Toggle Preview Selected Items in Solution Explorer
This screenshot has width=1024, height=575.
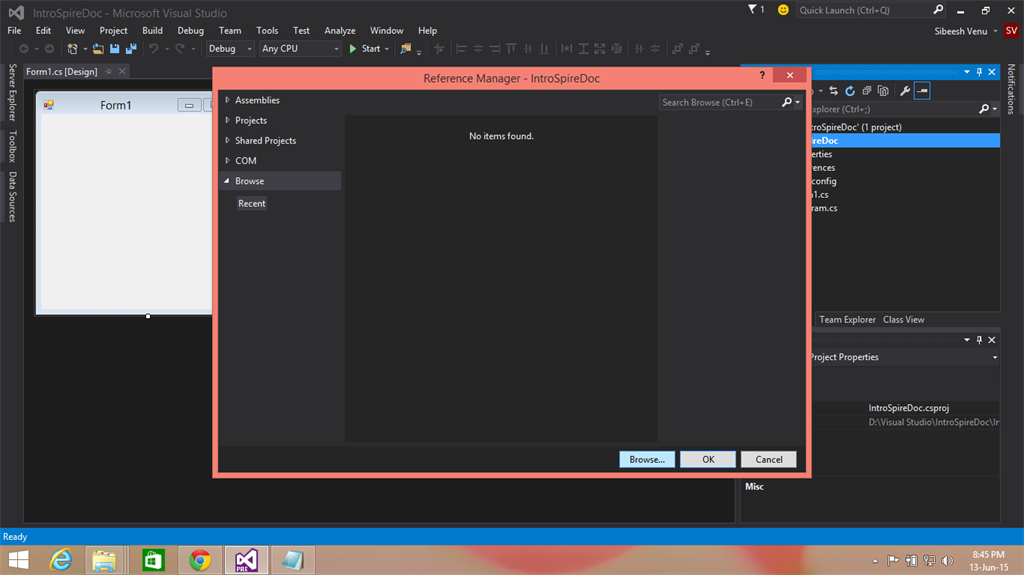point(922,91)
